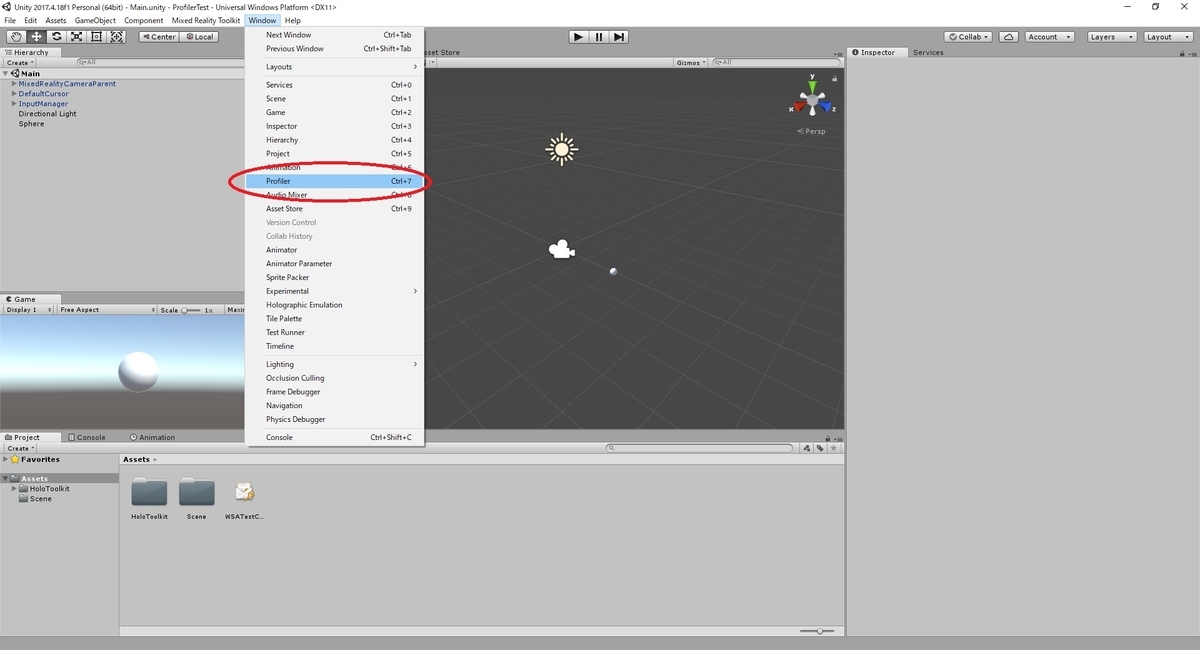Open the Display 1 dropdown in Game view
This screenshot has width=1200, height=650.
point(28,310)
